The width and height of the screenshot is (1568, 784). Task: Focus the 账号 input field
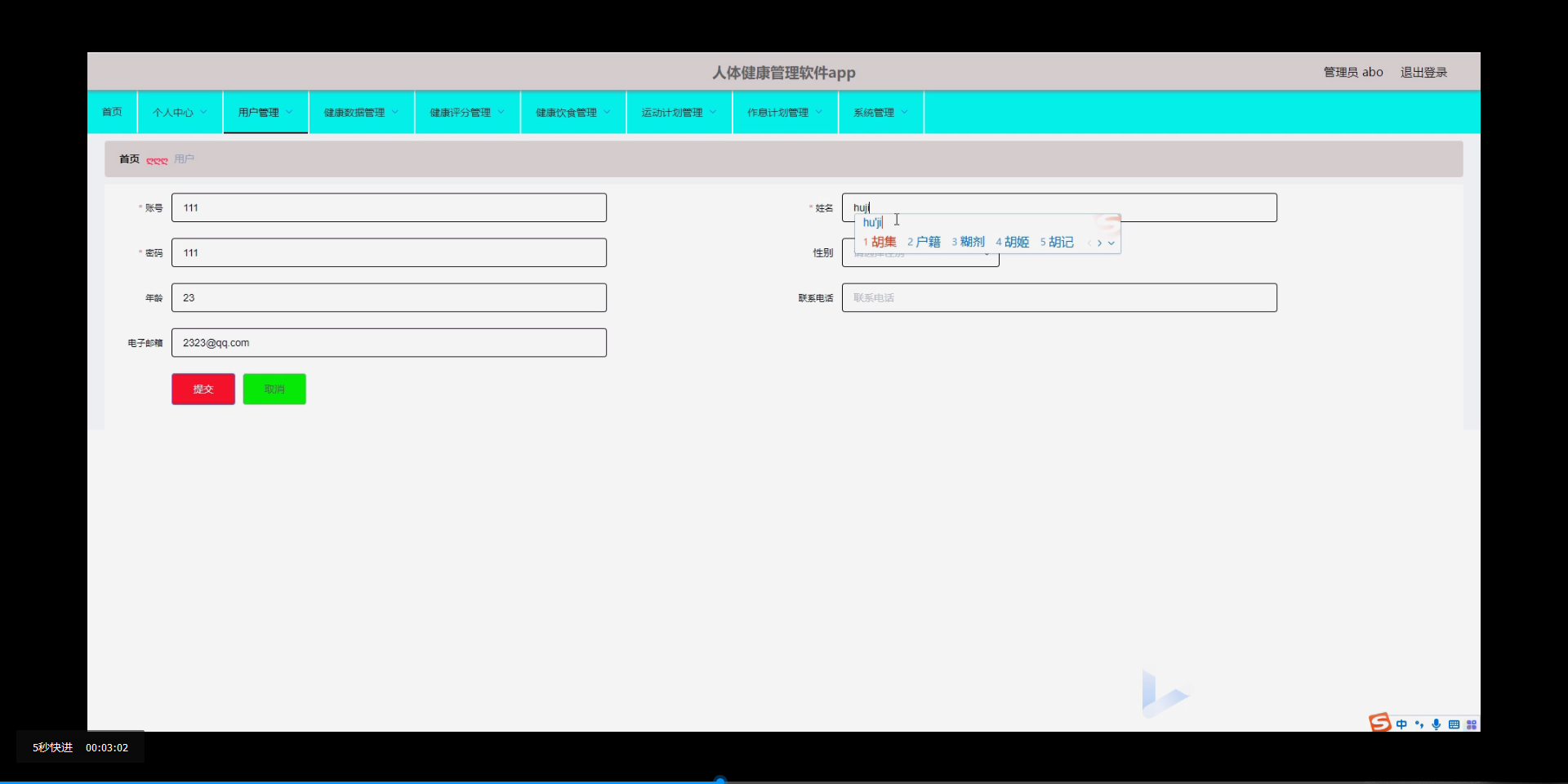389,207
